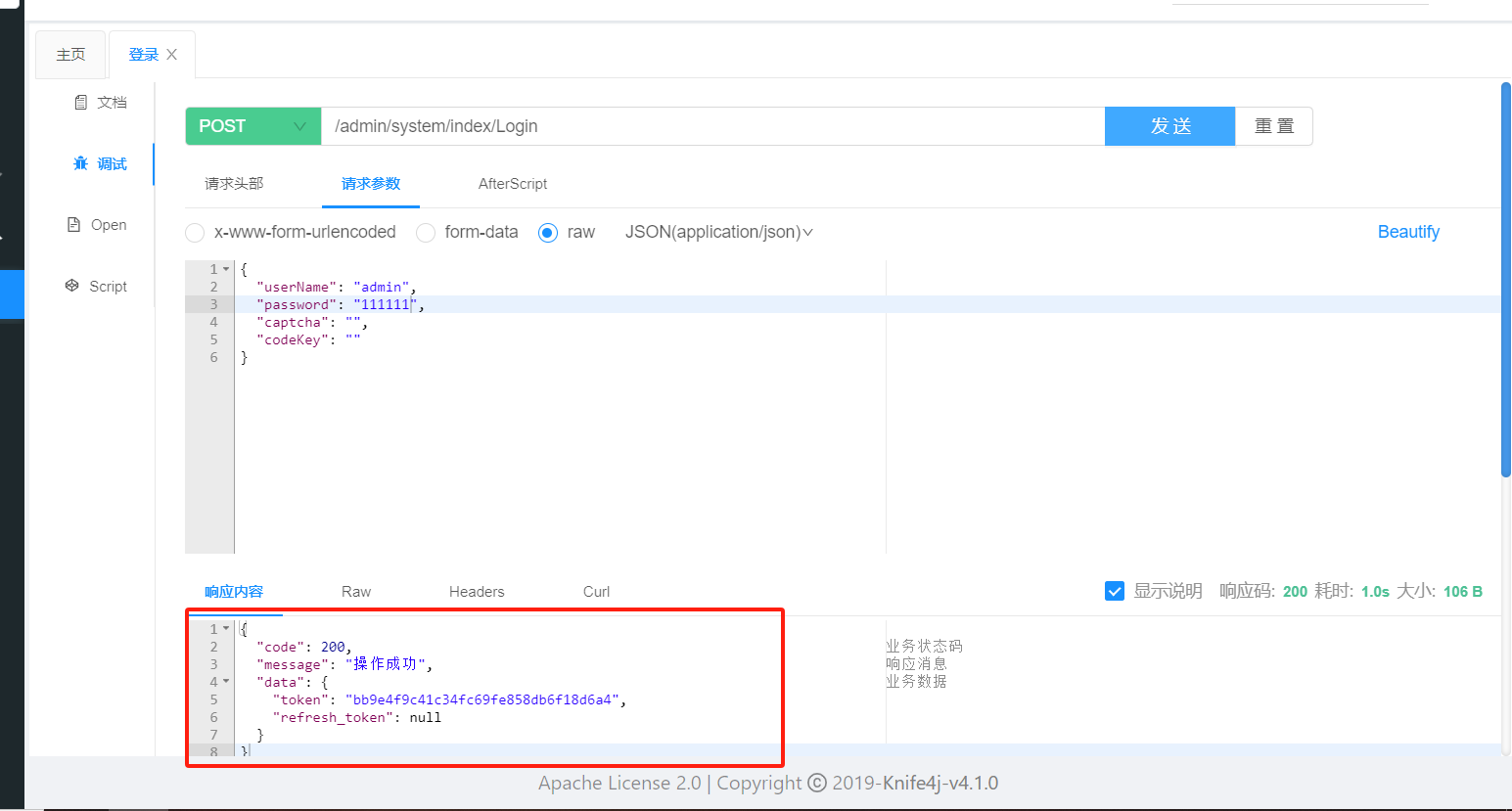Expand JSON(application/json) content type dropdown
The image size is (1512, 811).
719,232
